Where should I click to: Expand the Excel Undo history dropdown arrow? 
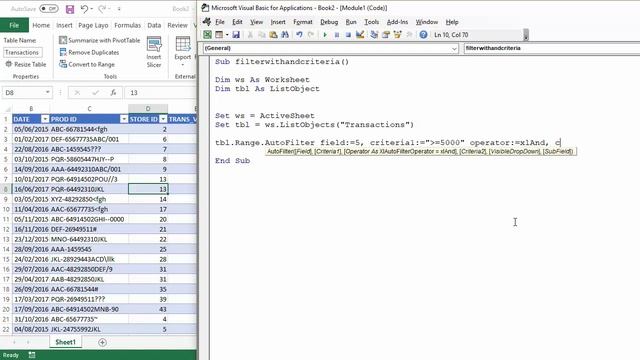point(91,9)
